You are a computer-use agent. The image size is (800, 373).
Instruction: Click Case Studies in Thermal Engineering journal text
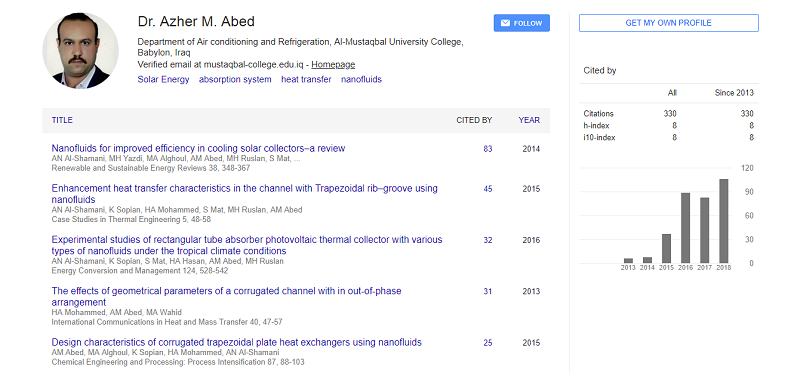[131, 219]
